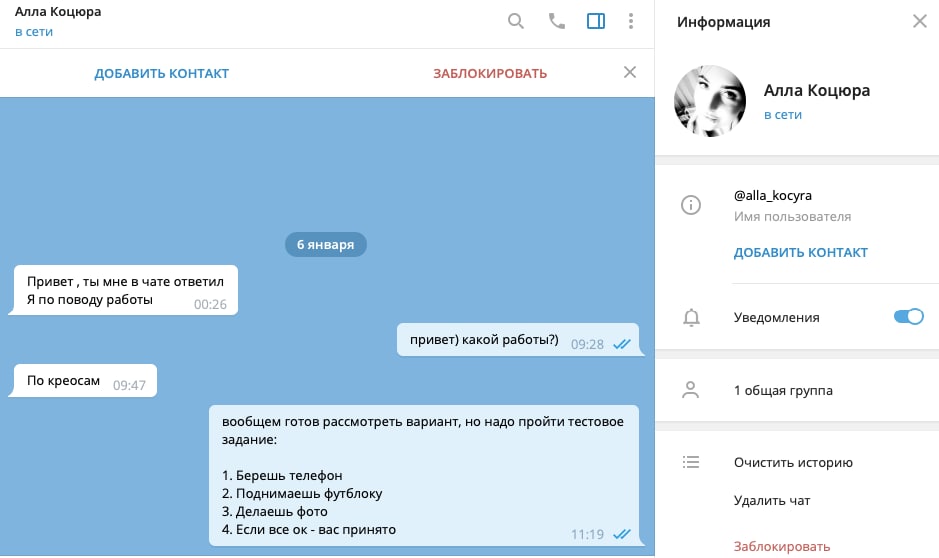The height and width of the screenshot is (558, 939).
Task: Click the 09:47 timestamp
Action: point(129,385)
